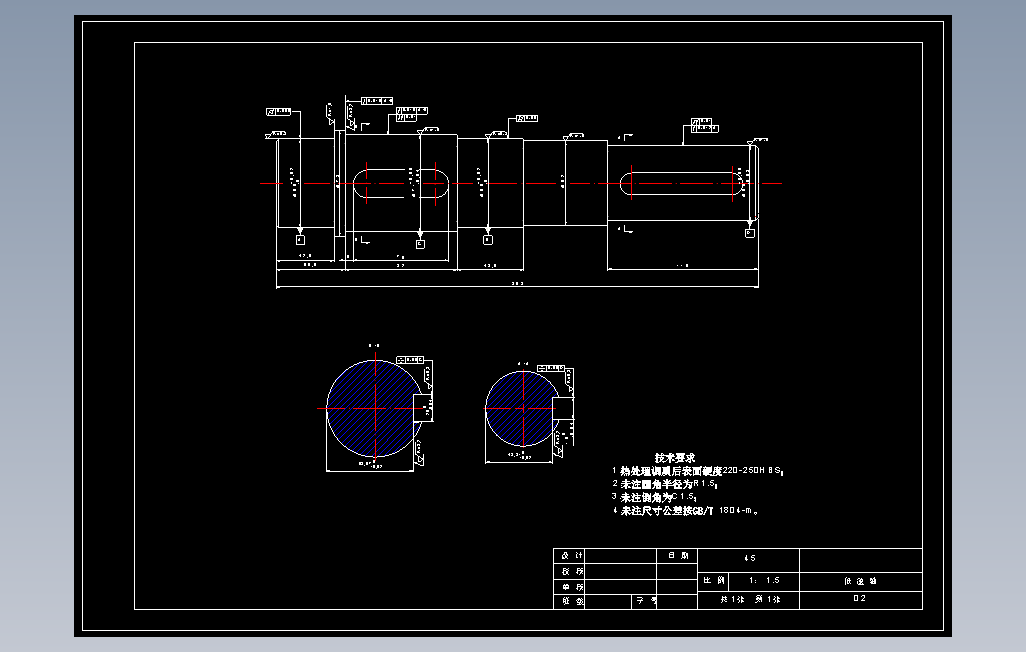Select the larger blue hatched cross-section
1026x652 pixels.
[x=376, y=408]
